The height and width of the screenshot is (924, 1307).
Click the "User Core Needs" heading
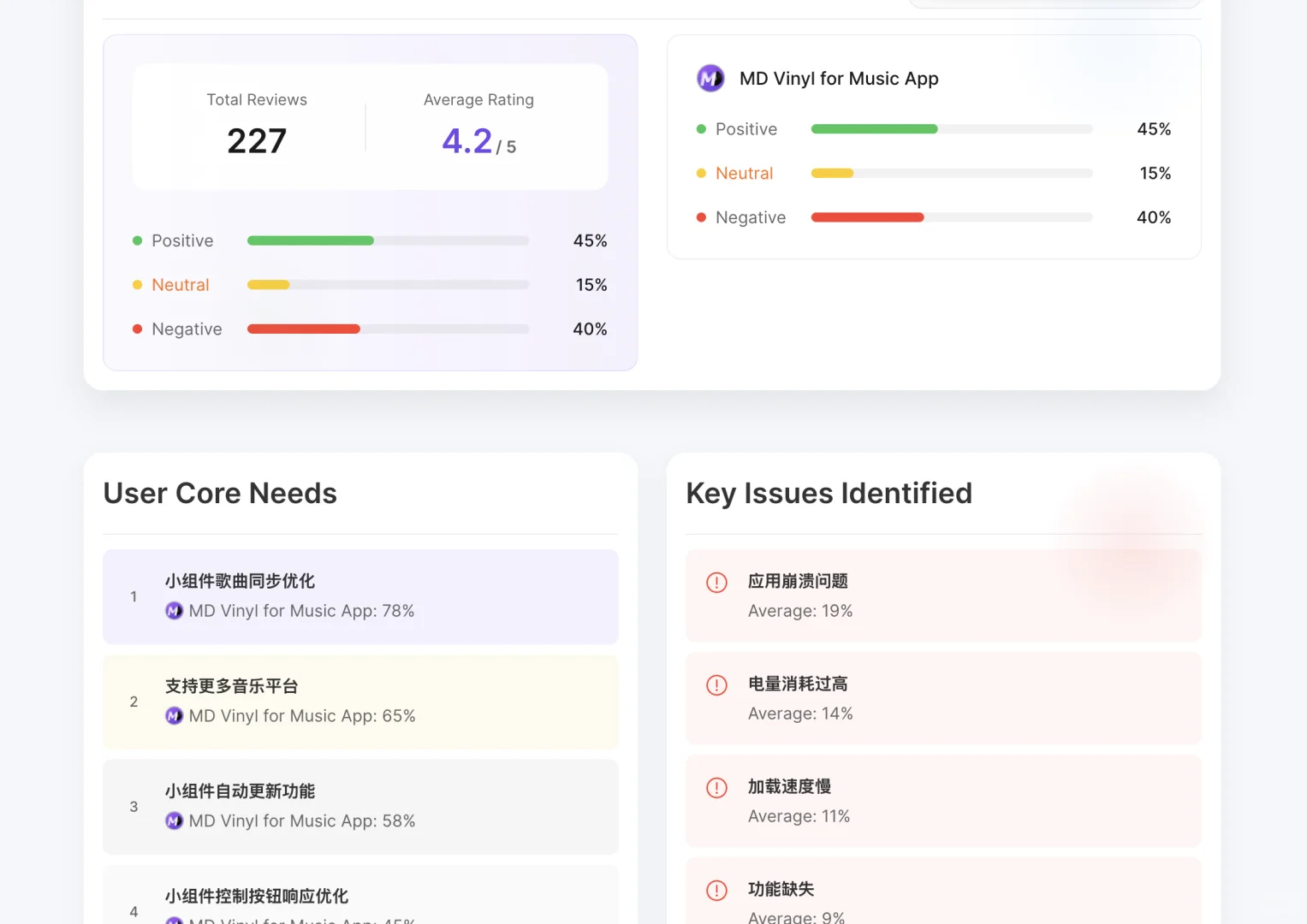[220, 494]
